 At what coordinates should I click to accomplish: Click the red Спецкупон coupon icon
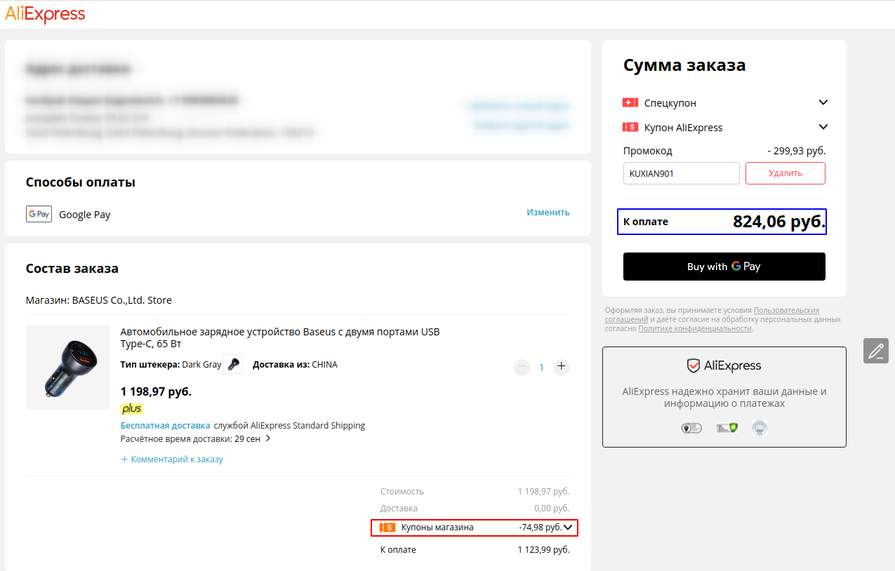tap(630, 102)
